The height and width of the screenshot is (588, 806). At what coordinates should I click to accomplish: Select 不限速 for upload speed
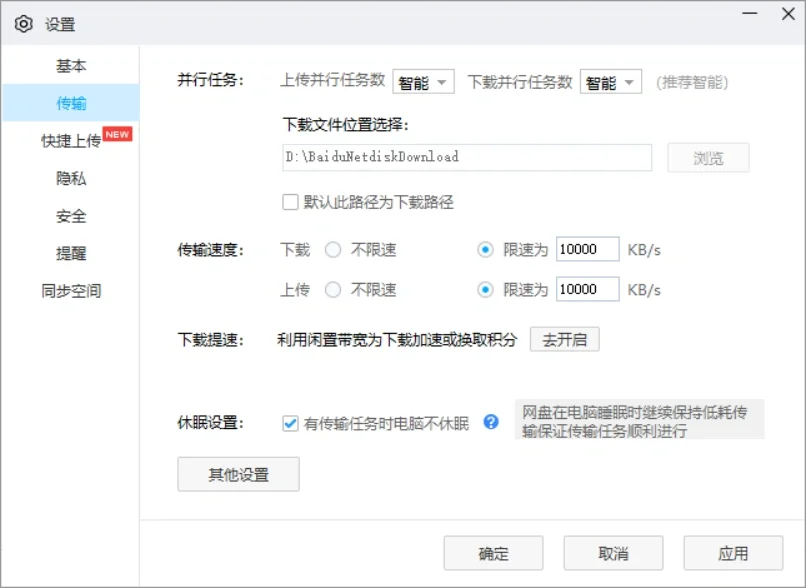click(x=332, y=290)
